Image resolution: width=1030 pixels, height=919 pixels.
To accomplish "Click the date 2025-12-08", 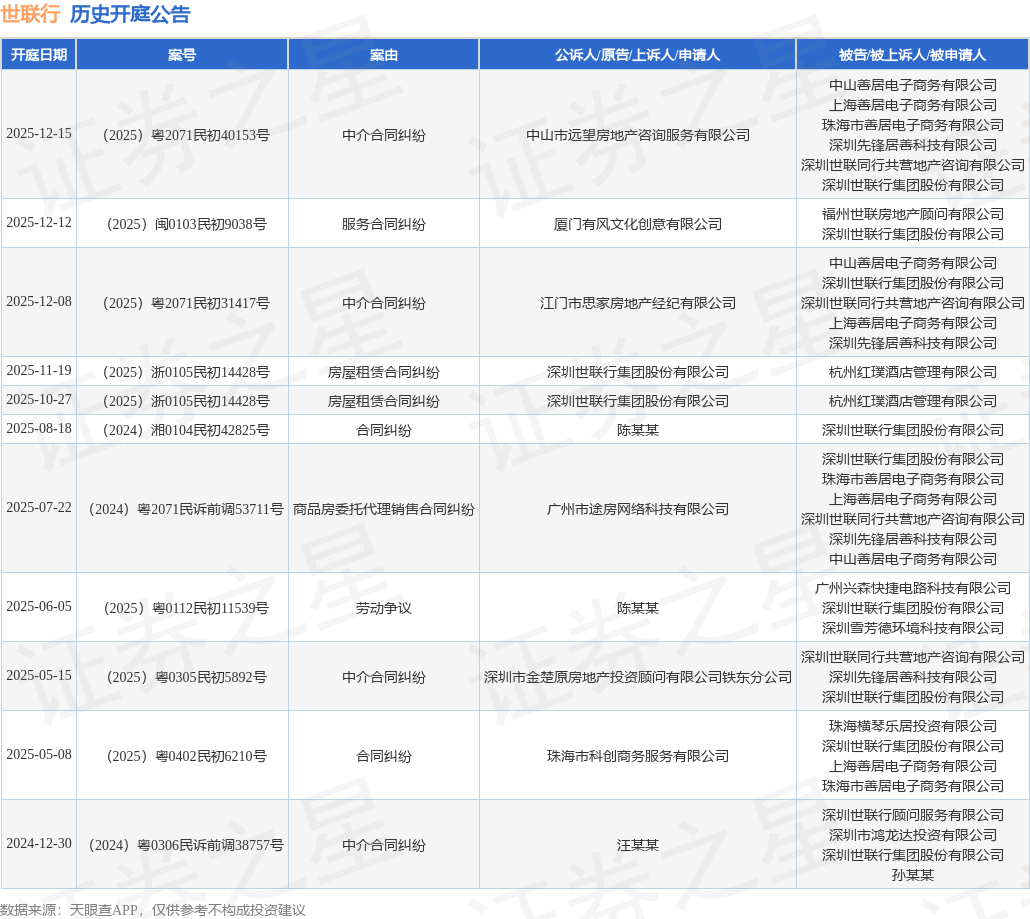I will click(x=39, y=302).
